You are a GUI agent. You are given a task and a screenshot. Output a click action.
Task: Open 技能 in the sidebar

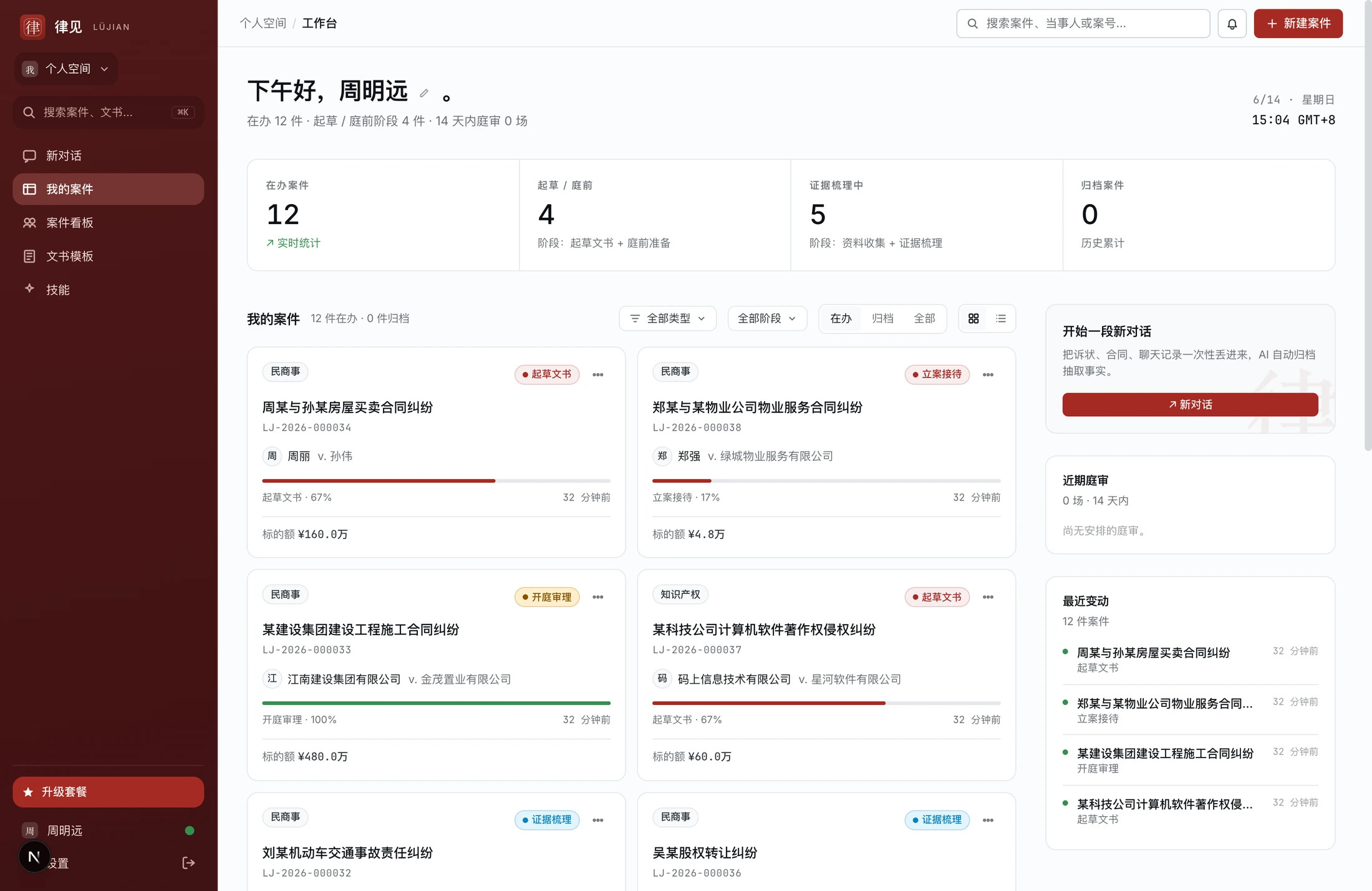108,290
